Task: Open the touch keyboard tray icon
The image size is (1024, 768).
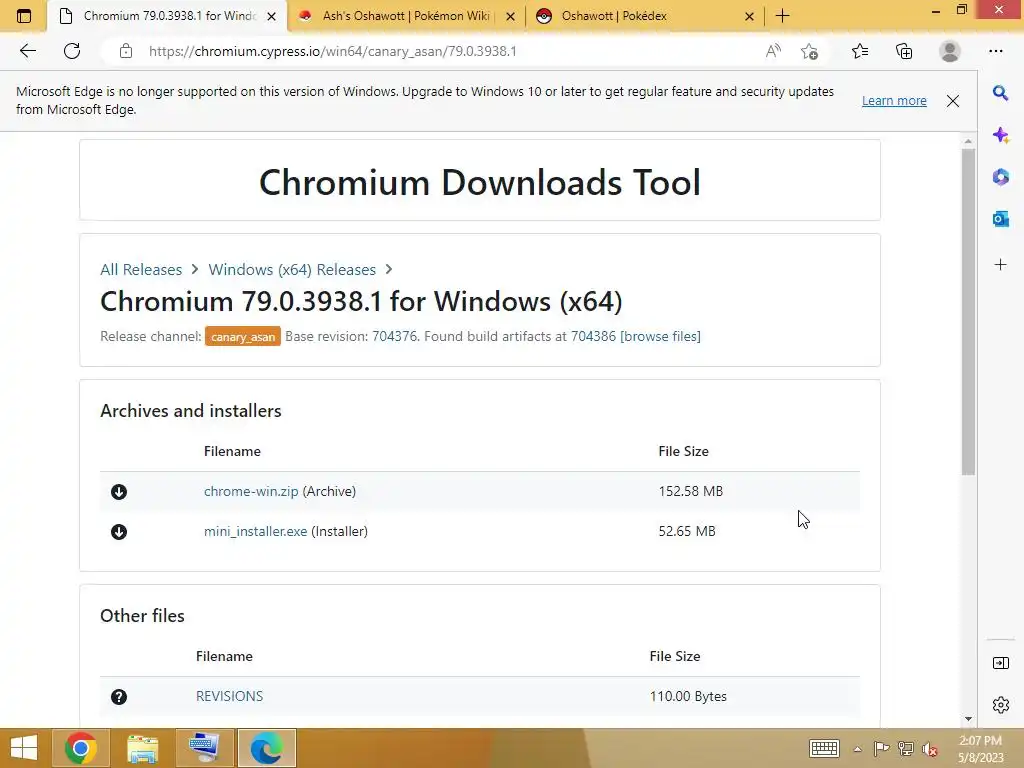Action: pos(824,748)
